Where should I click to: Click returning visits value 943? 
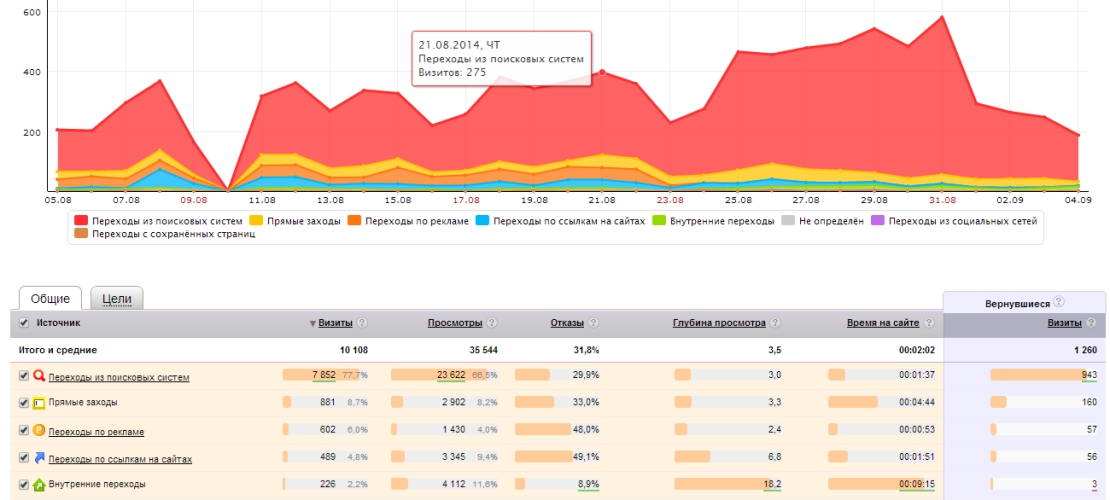point(1089,375)
